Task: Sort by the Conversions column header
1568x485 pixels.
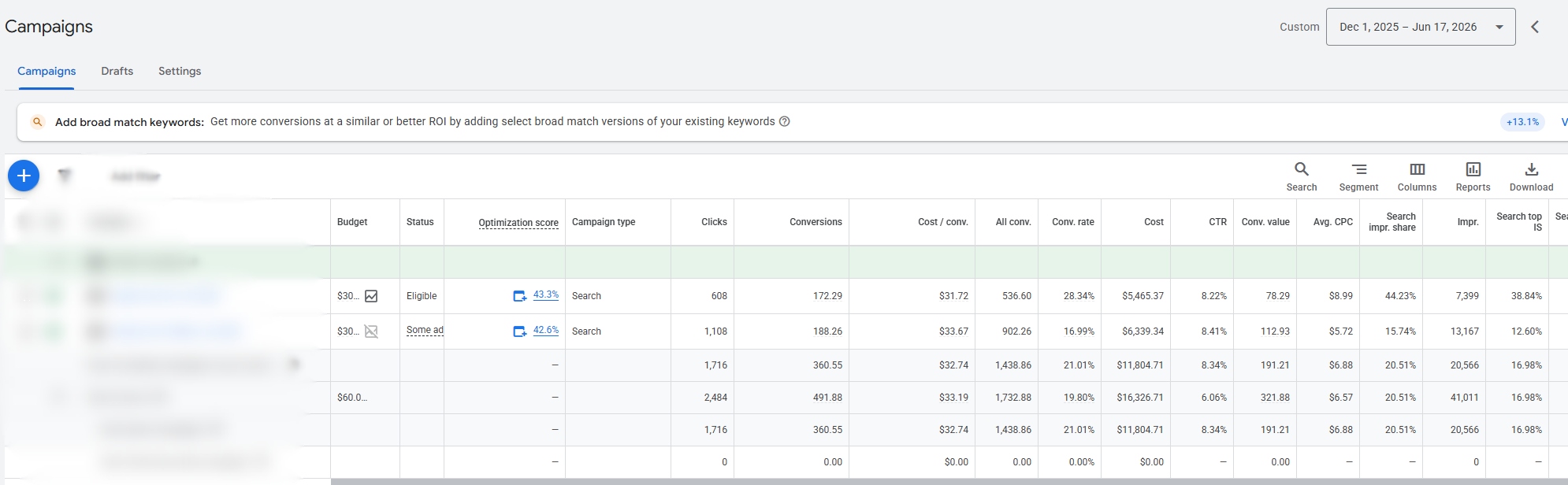Action: click(x=816, y=222)
